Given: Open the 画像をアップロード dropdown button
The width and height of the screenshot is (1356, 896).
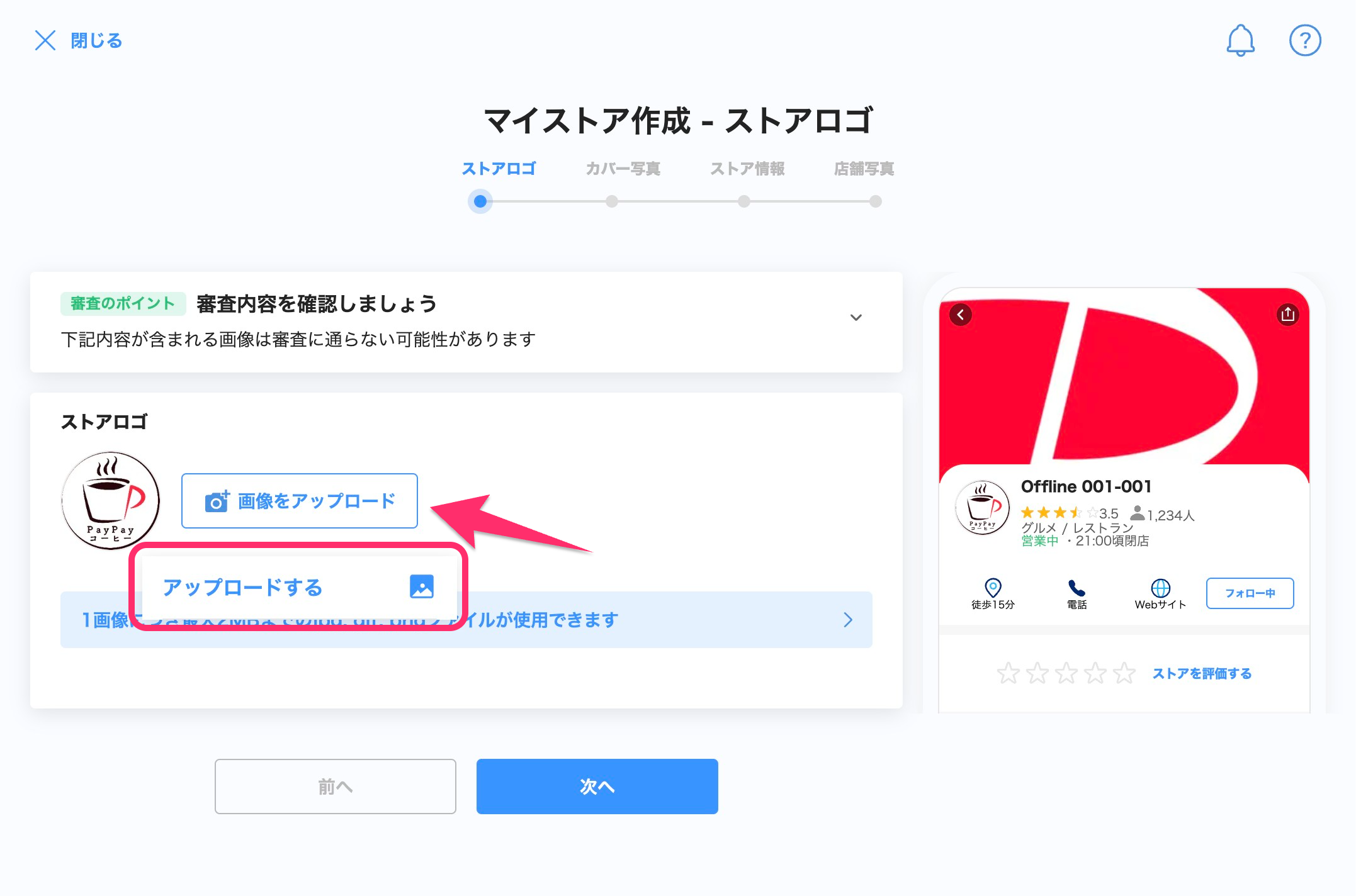Looking at the screenshot, I should [x=300, y=501].
